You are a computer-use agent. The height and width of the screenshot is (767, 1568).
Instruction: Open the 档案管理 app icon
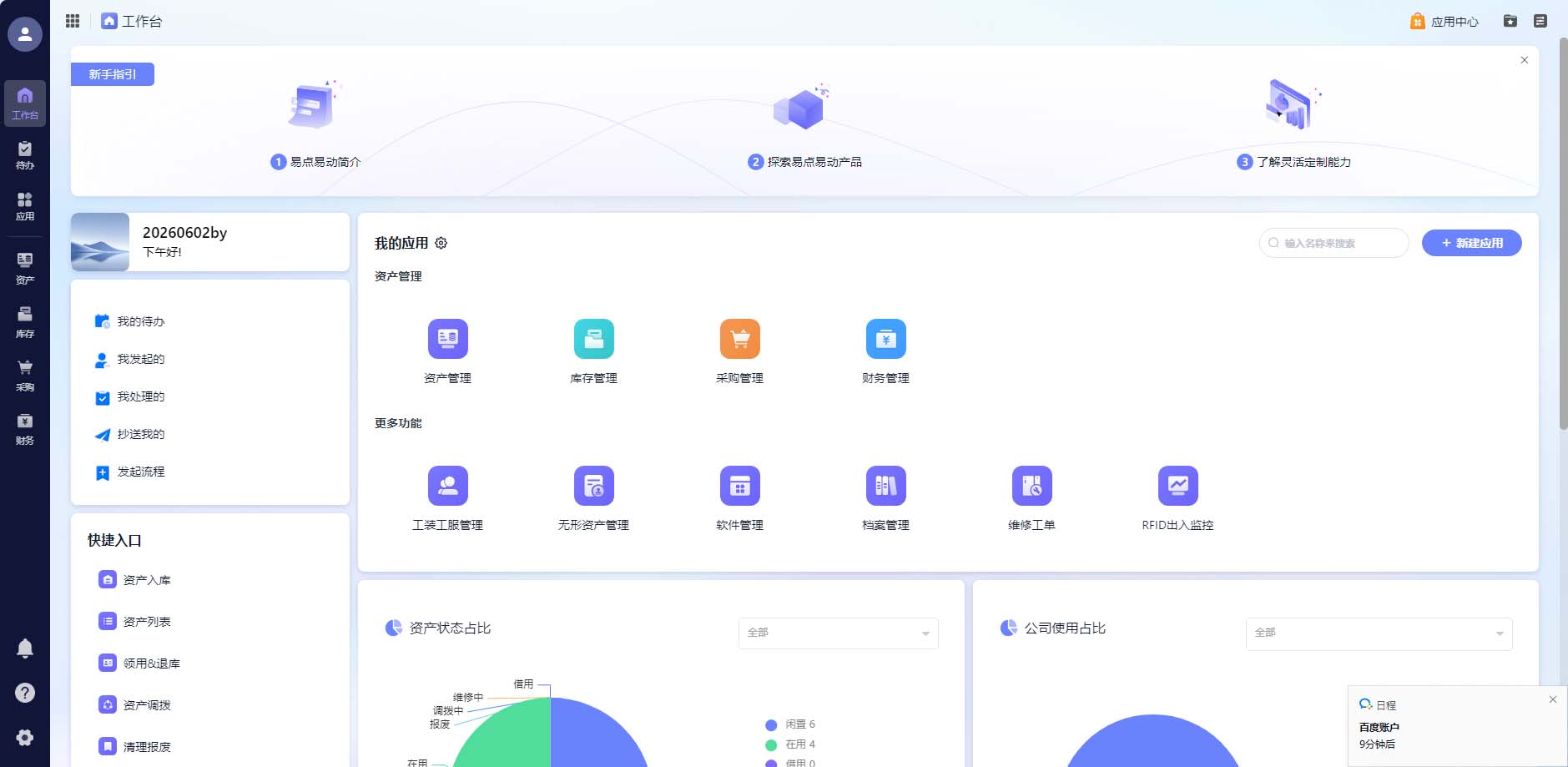click(886, 486)
